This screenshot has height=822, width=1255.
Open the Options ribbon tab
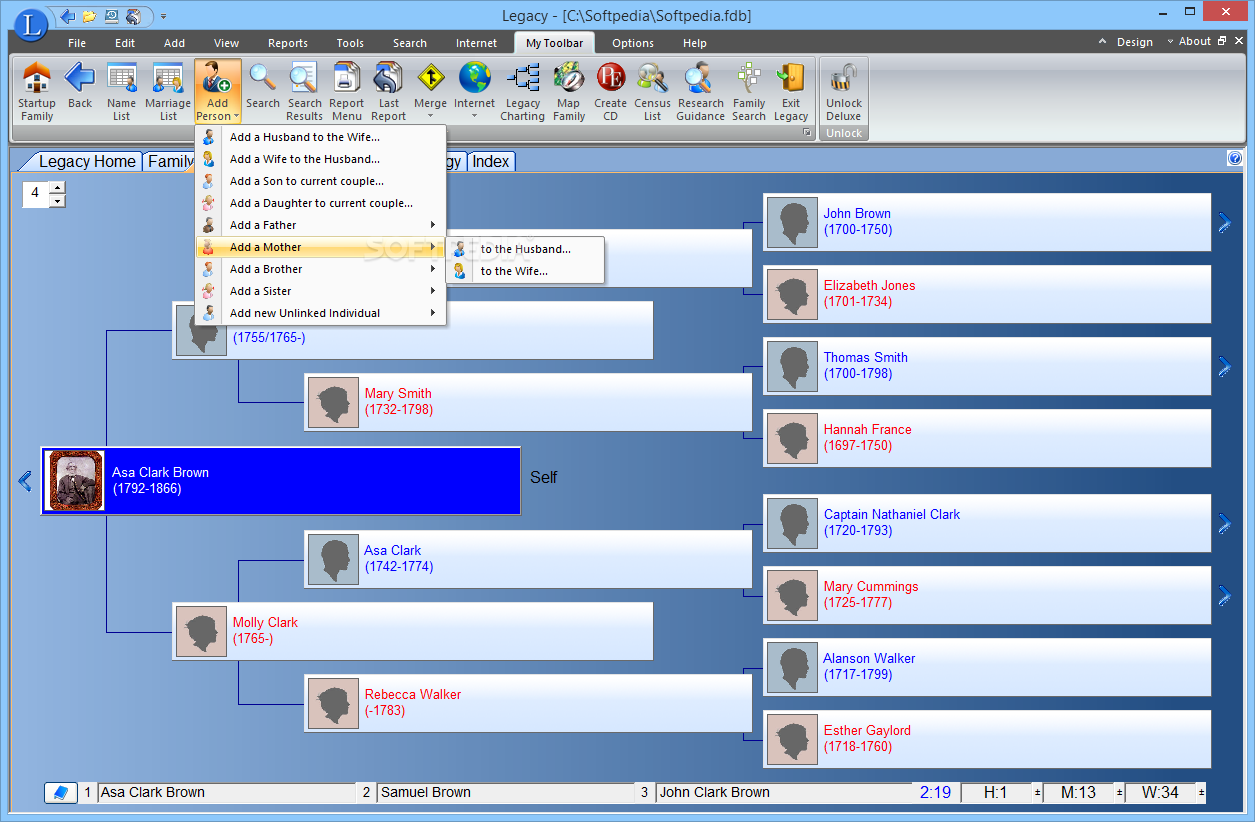coord(633,43)
